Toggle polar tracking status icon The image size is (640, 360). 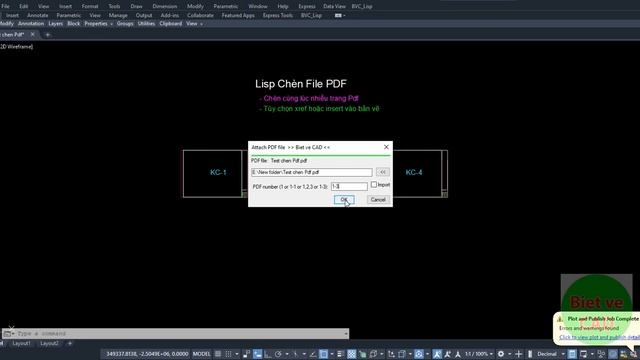click(x=278, y=354)
